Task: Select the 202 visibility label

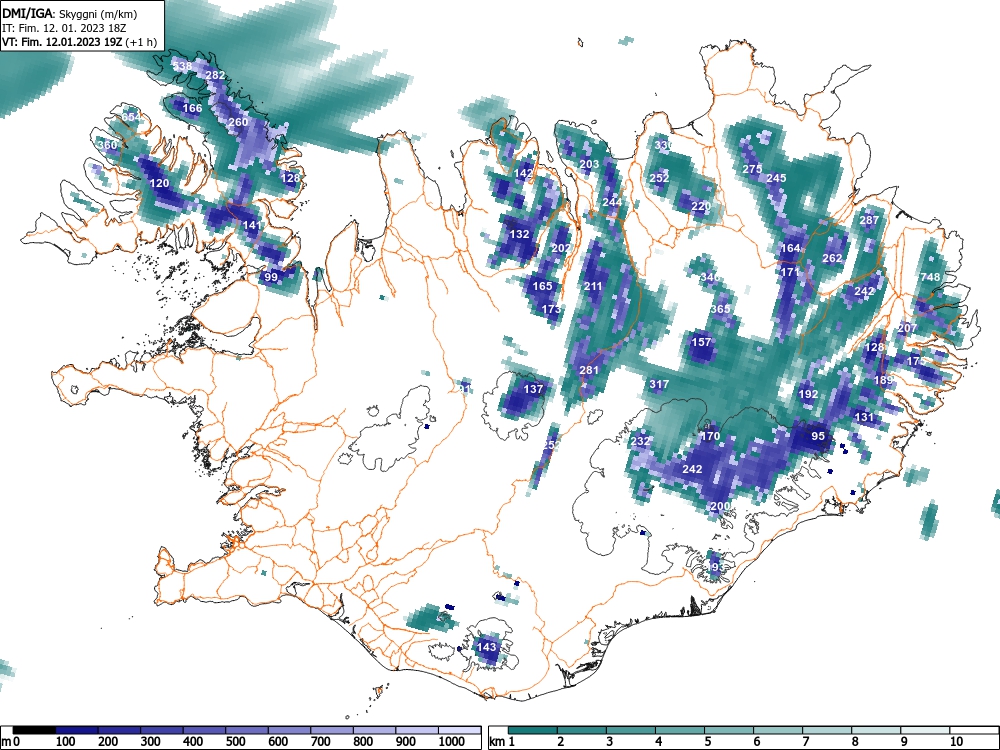Action: 561,248
